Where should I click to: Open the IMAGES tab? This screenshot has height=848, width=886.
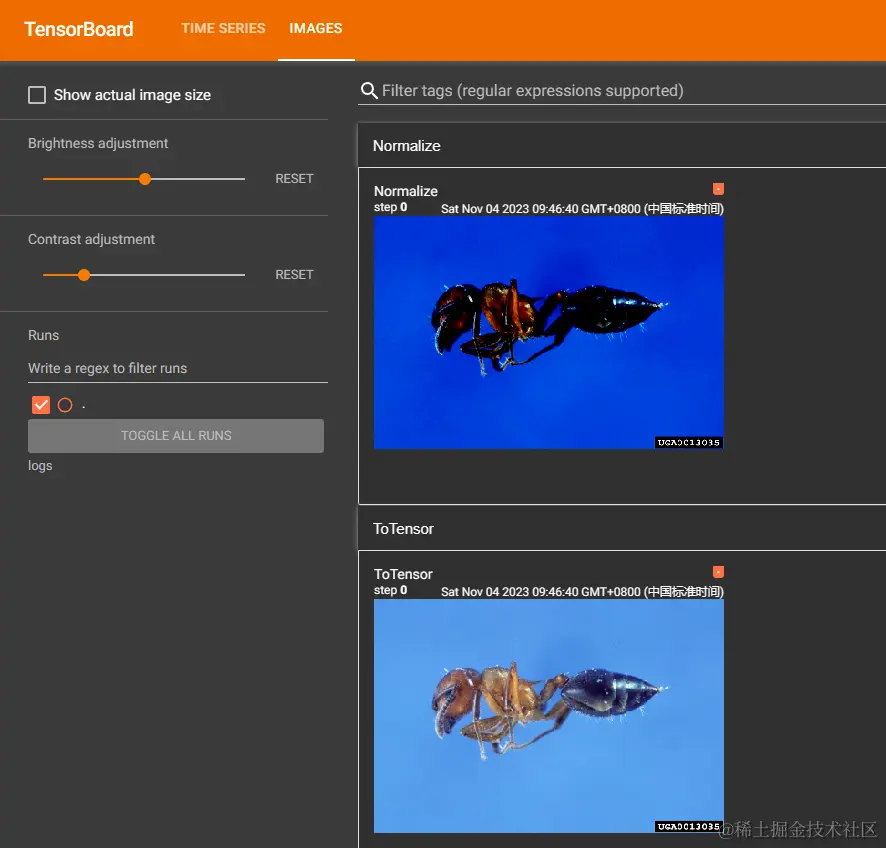coord(315,28)
